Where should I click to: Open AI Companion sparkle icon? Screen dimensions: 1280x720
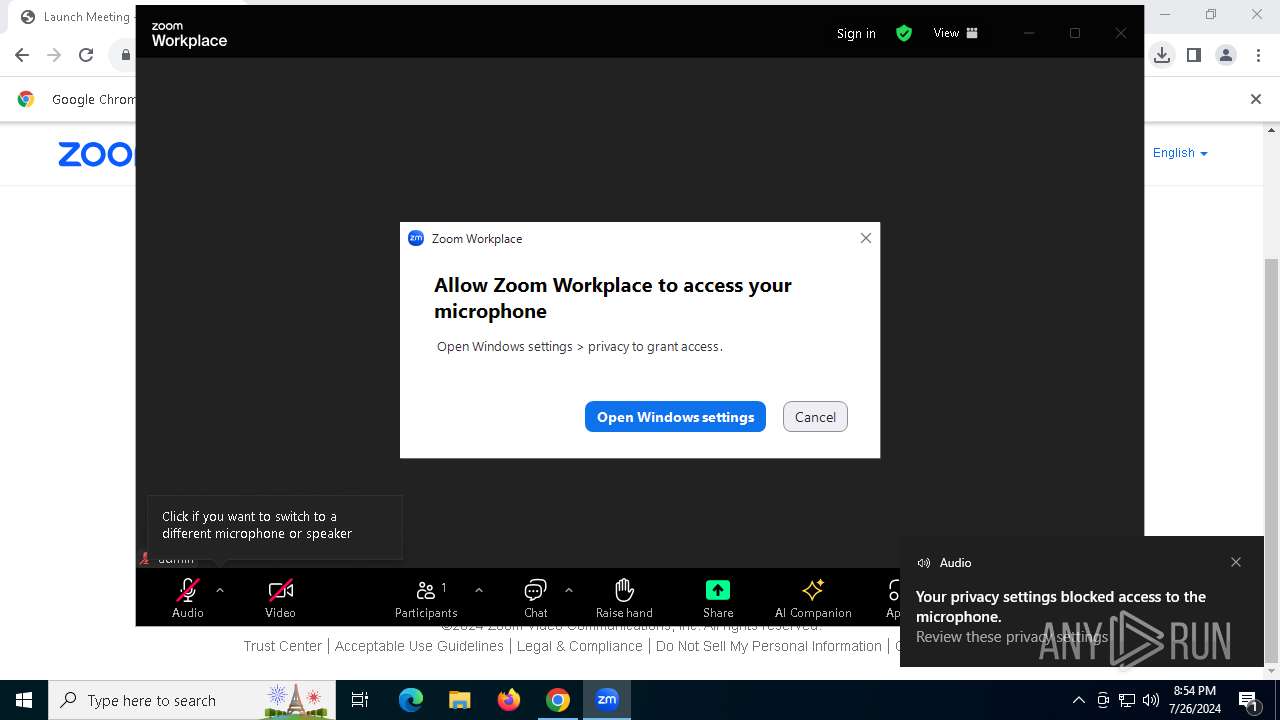tap(813, 590)
